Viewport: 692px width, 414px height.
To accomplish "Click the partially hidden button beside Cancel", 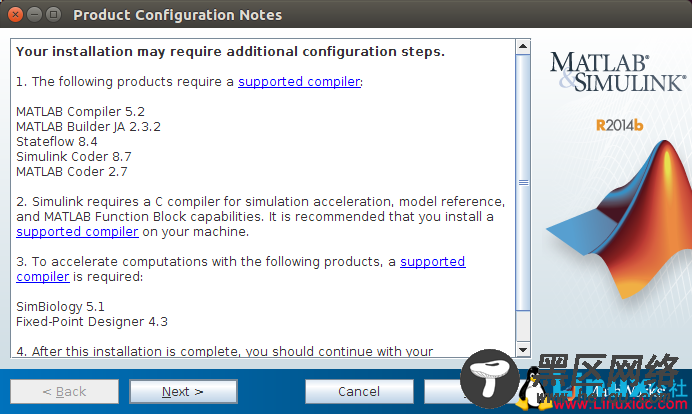I will (445, 392).
